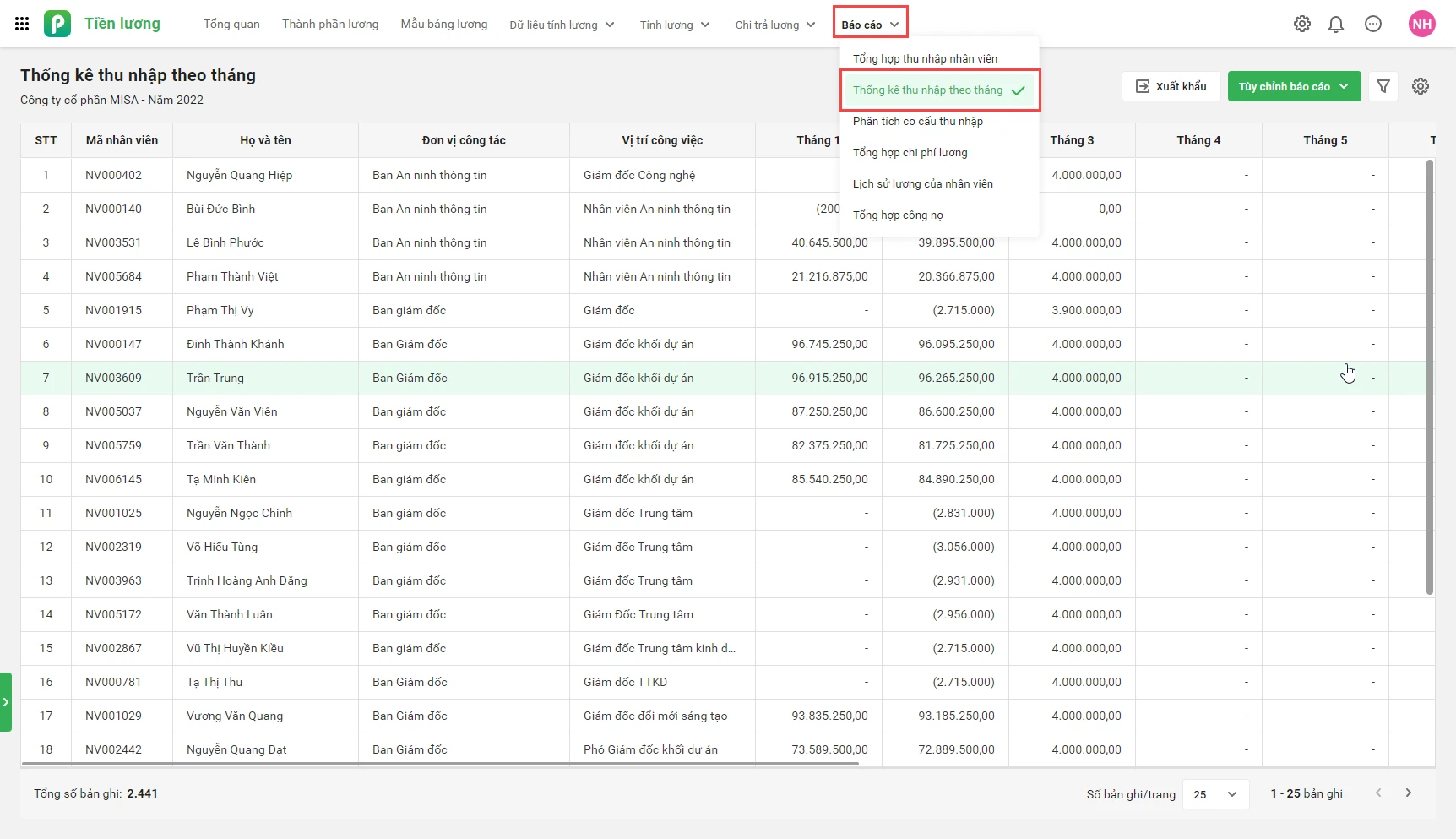The image size is (1456, 839).
Task: Click the Vị trí công việc column header
Action: pos(662,140)
